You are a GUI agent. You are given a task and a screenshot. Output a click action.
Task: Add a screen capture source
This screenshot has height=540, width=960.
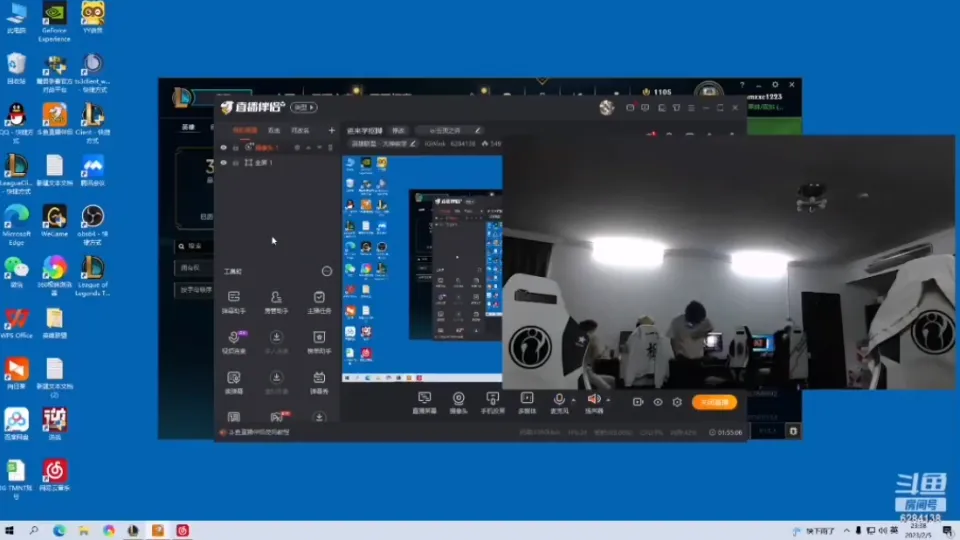(424, 399)
